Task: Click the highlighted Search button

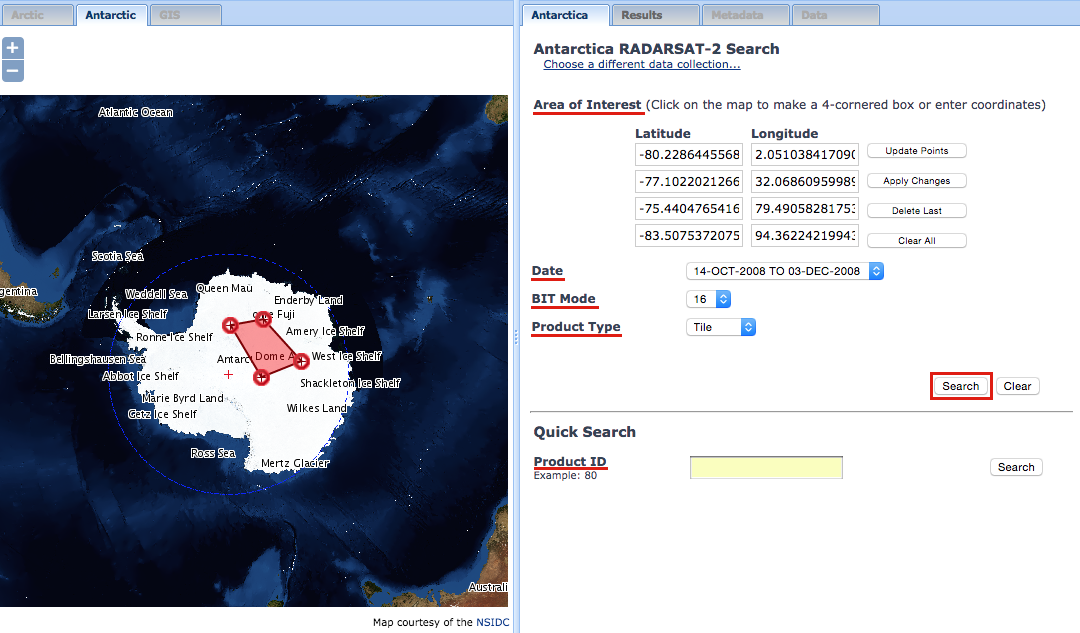Action: [959, 386]
